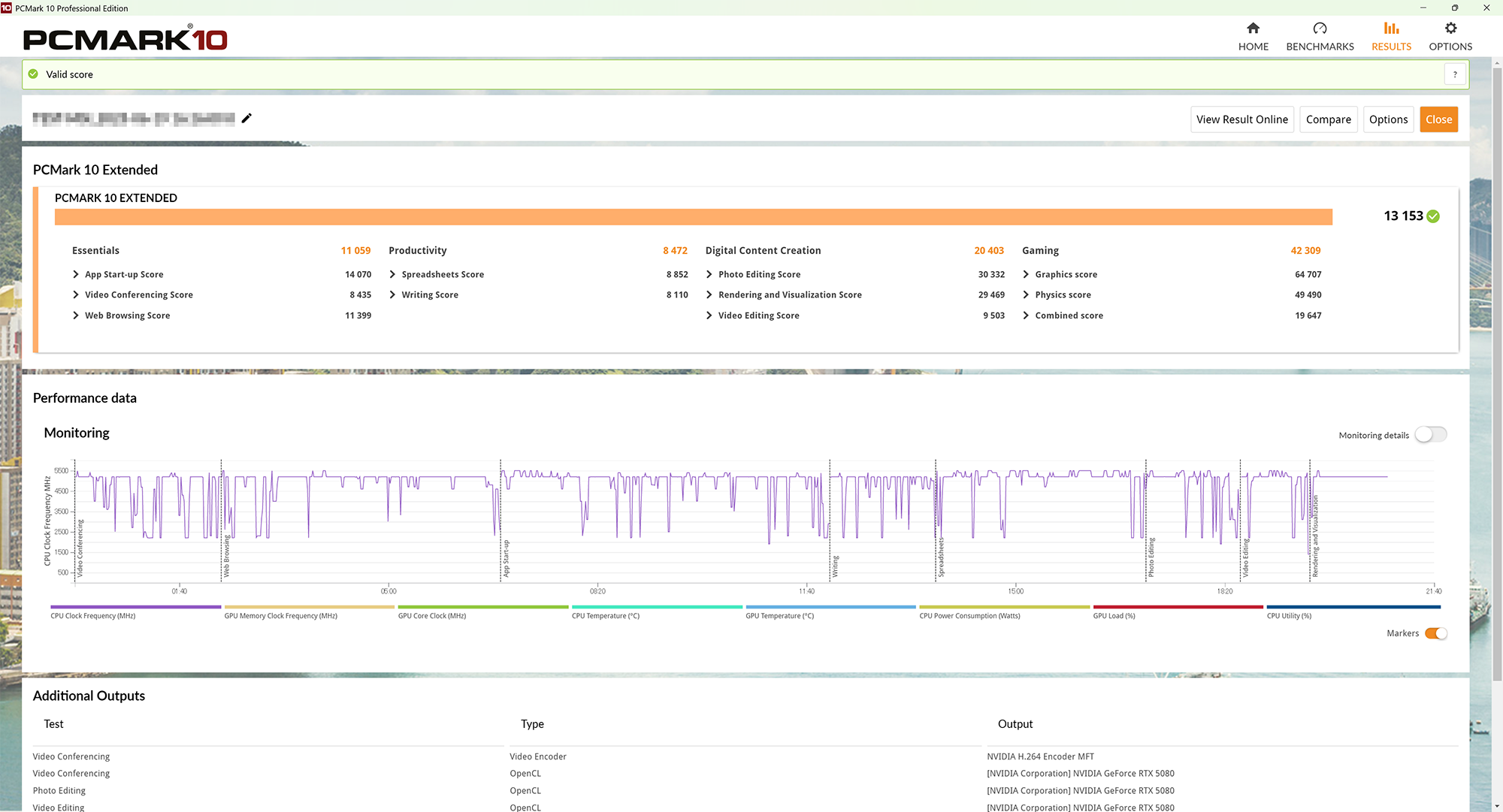1503x812 pixels.
Task: Click the blurred result name field
Action: point(134,118)
